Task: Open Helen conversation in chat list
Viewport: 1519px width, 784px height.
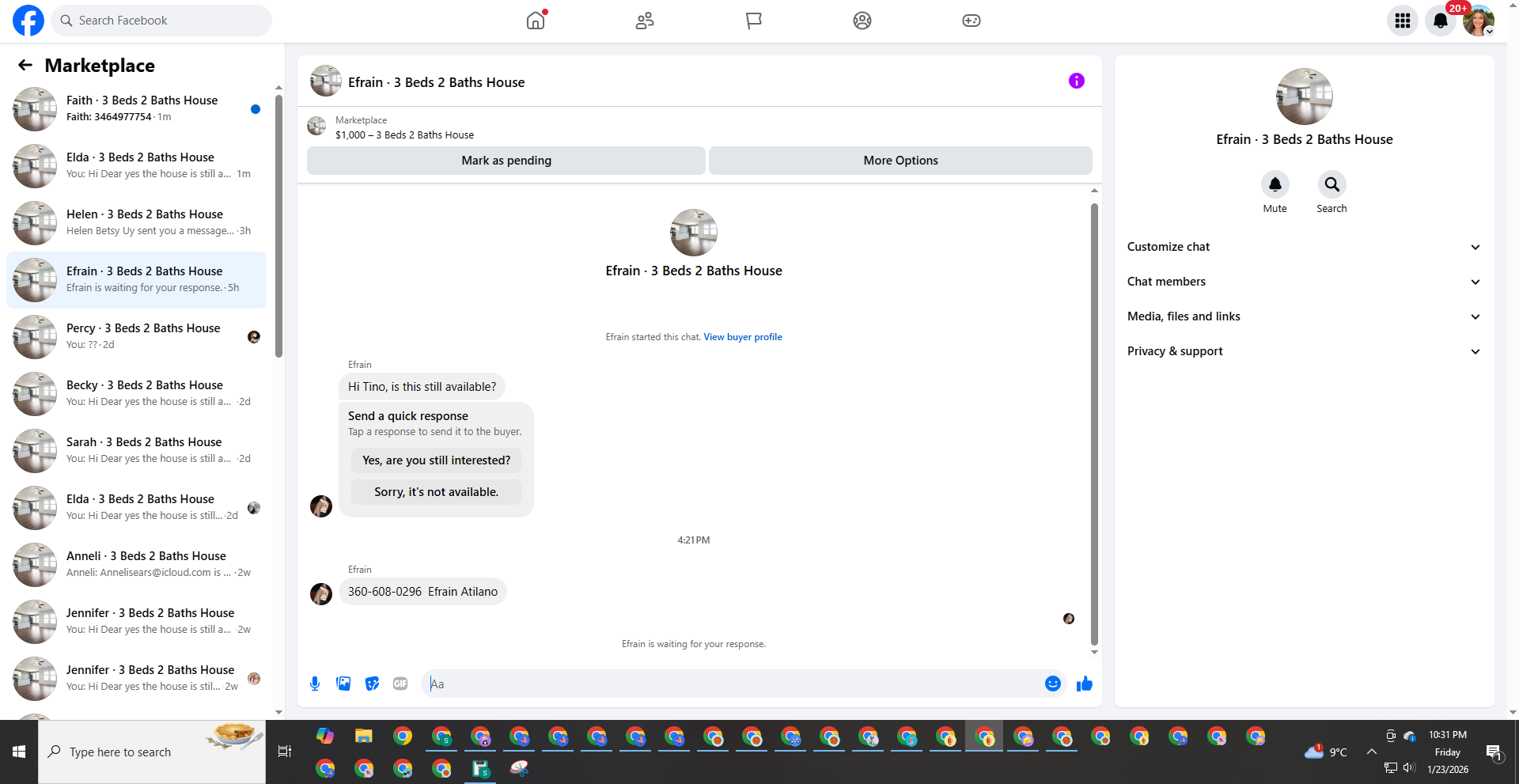Action: coord(136,223)
